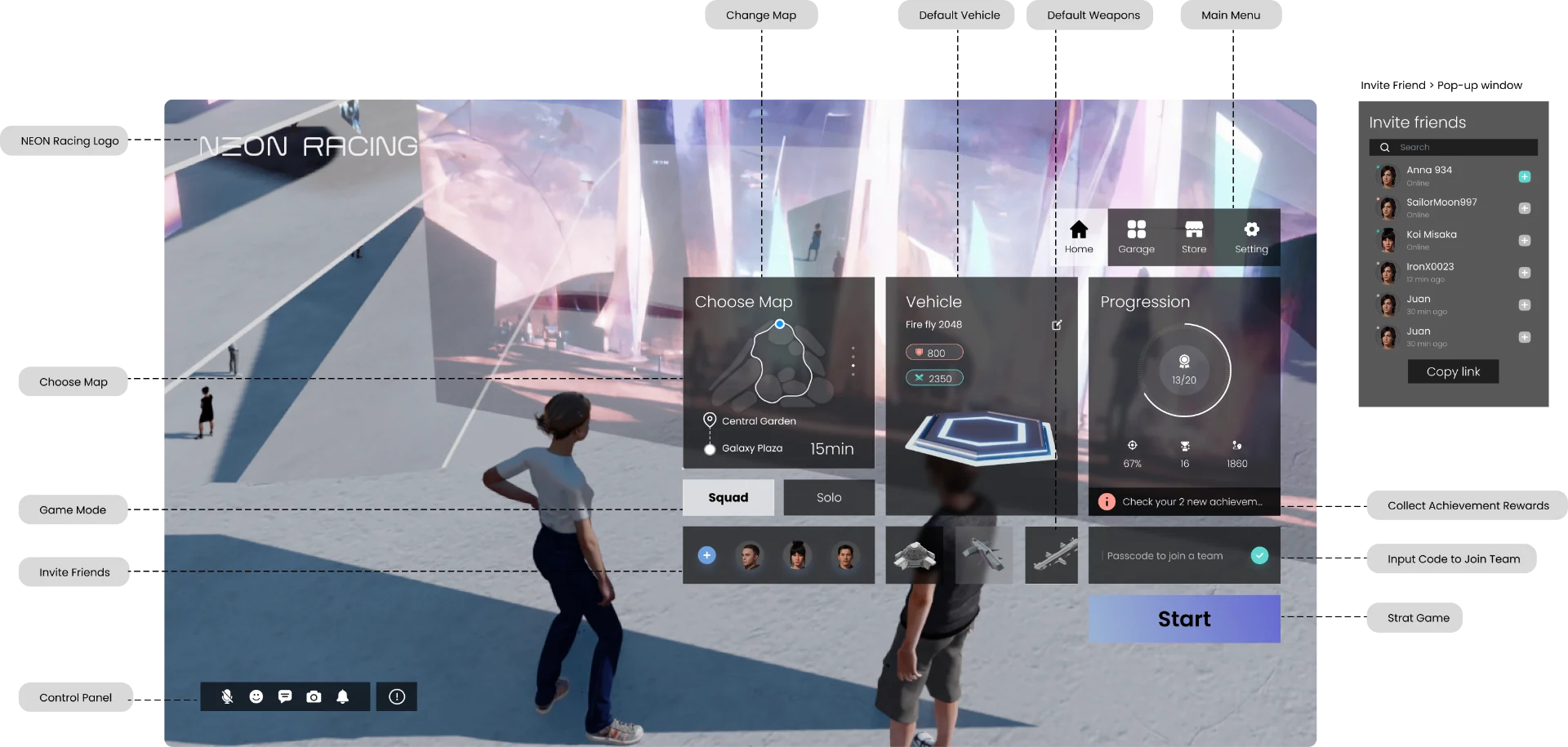Click the 67% accuracy target icon
Screen dimensions: 1568x747
(1132, 446)
